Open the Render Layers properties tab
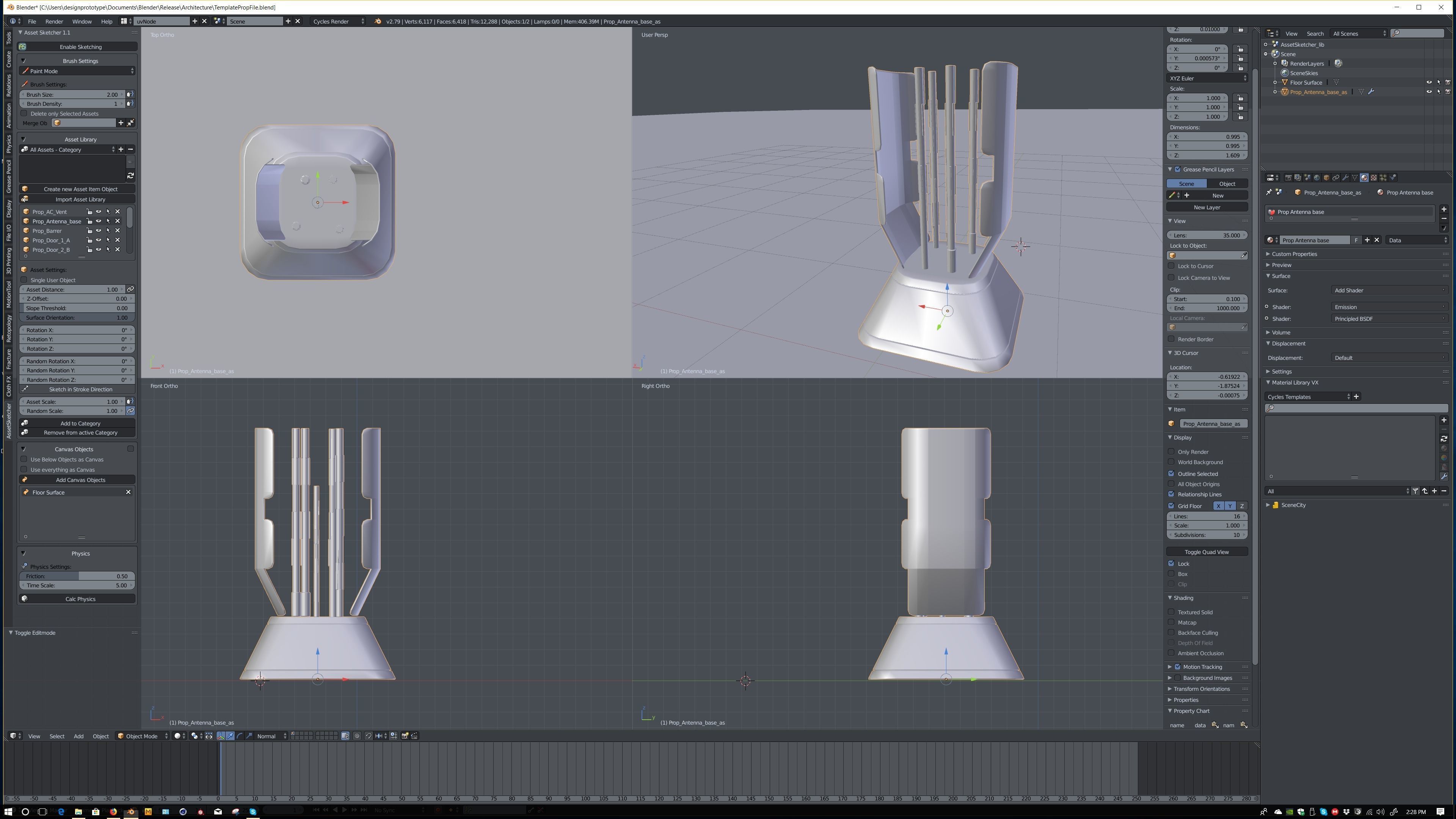This screenshot has height=819, width=1456. [x=1298, y=177]
